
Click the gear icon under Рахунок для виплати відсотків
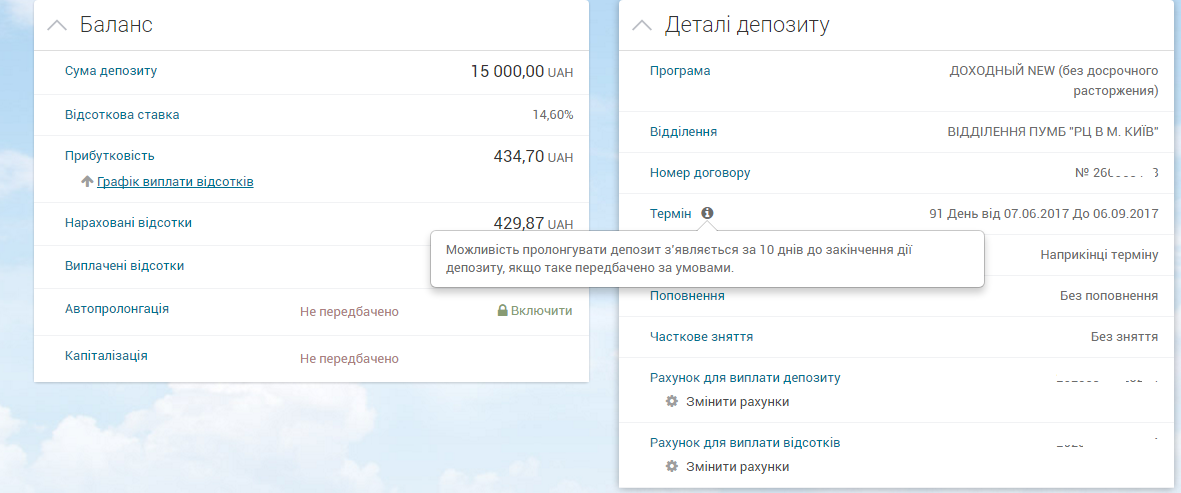(672, 467)
